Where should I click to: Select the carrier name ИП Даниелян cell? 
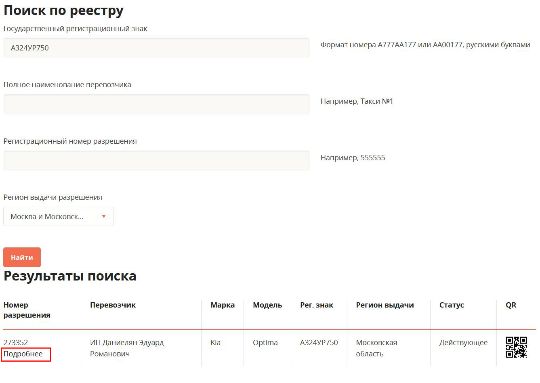pyautogui.click(x=127, y=348)
